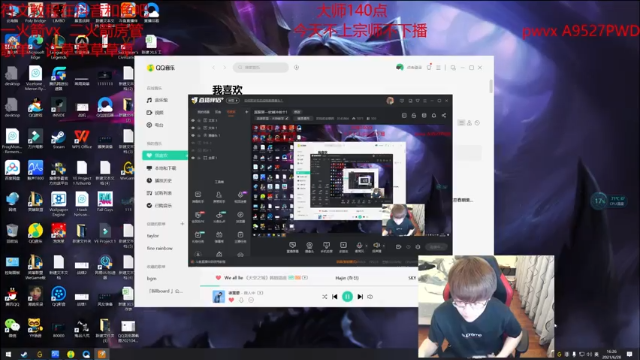Open Fall Guys desktop shortcut
640x360 pixels.
(105, 202)
